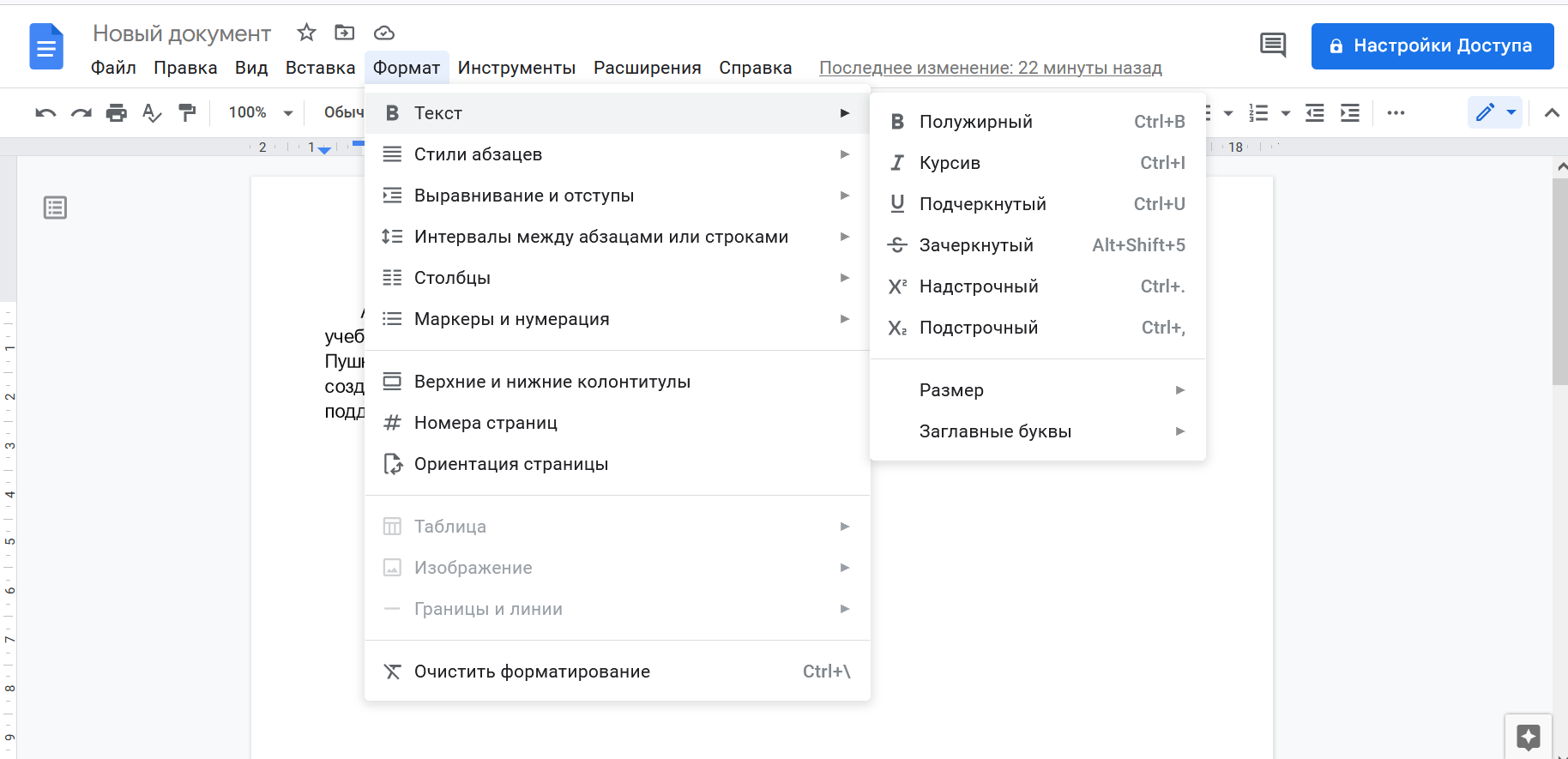Open Последнее изменение version history link
Screen dimensions: 1568x759
991,68
